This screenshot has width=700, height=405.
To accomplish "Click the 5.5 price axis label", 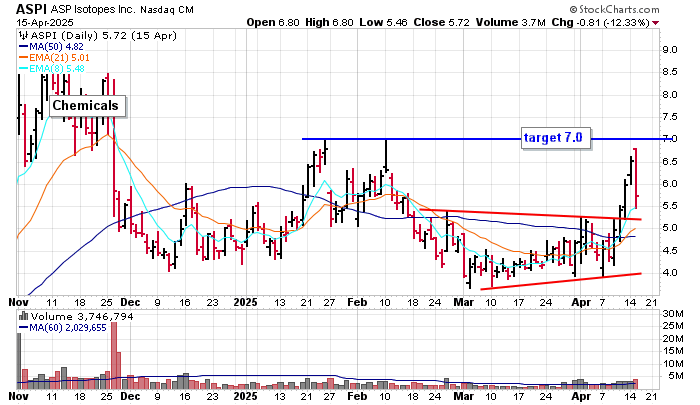I will [668, 206].
